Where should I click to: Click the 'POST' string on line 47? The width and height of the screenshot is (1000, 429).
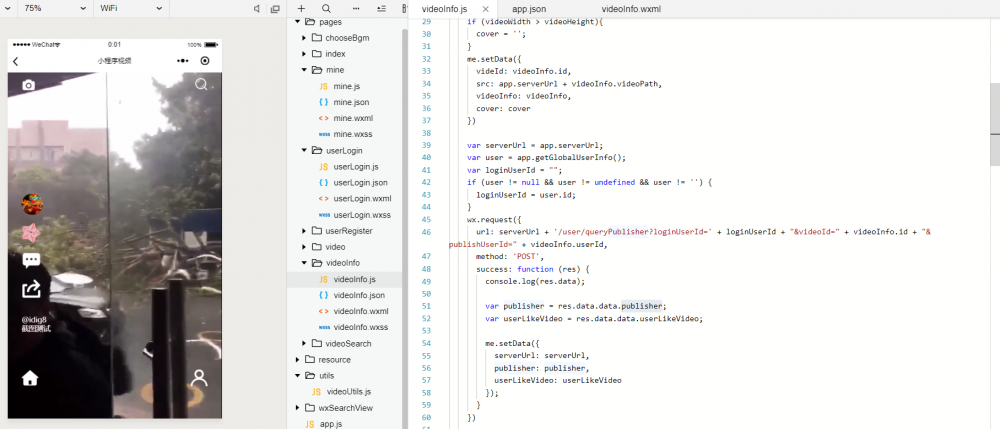pos(528,257)
